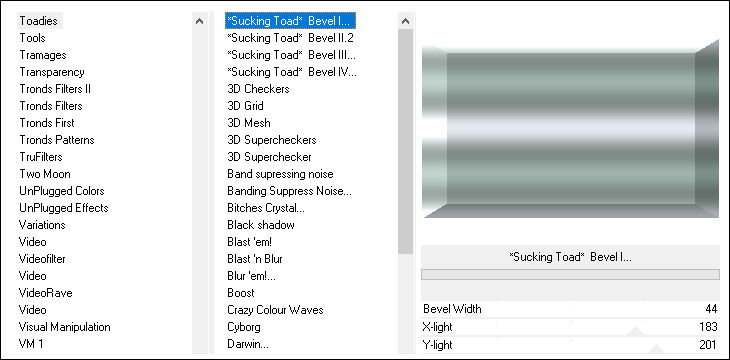Choose the Crazy Colour Waves filter
This screenshot has height=360, width=730.
275,310
